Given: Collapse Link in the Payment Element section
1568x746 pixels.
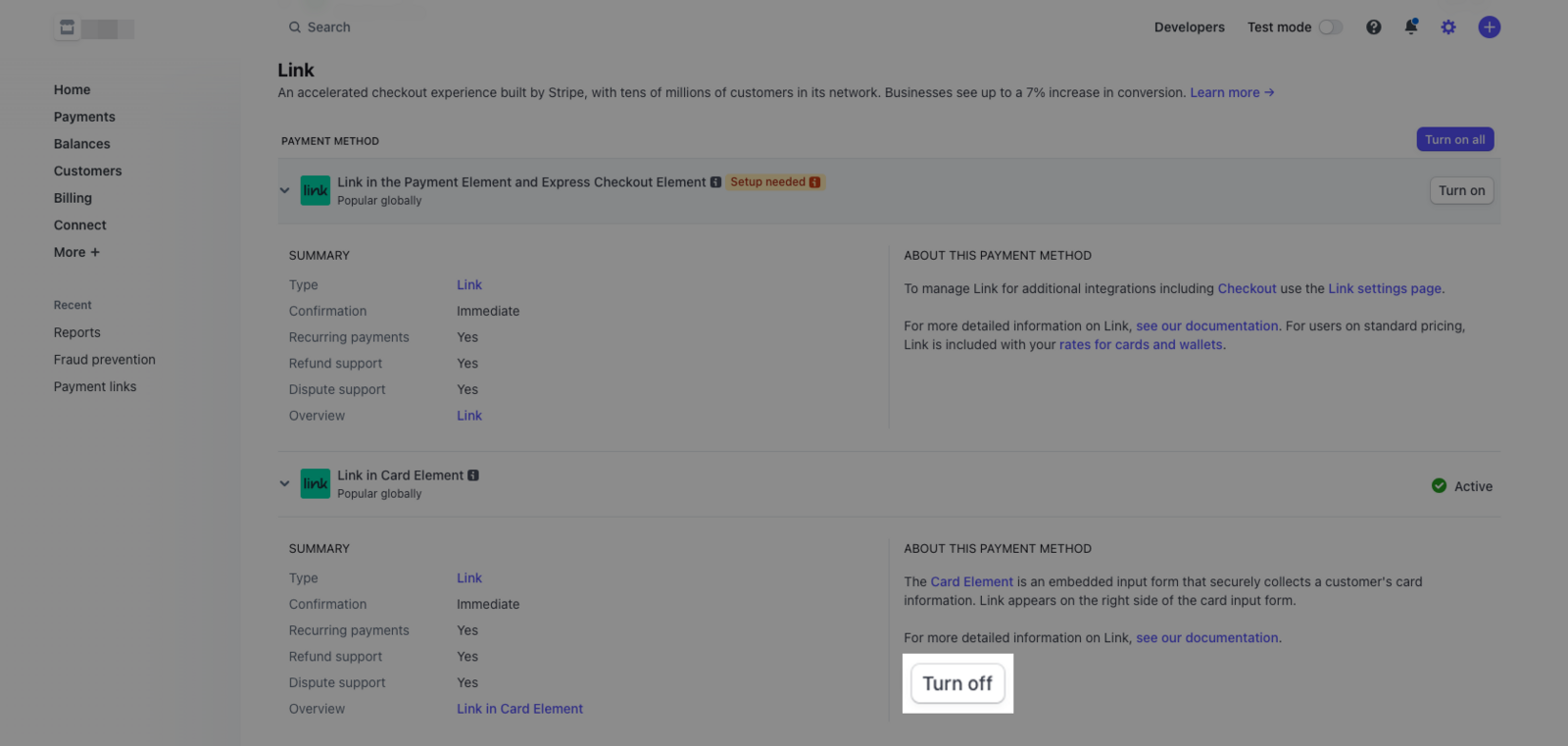Looking at the screenshot, I should pos(284,190).
